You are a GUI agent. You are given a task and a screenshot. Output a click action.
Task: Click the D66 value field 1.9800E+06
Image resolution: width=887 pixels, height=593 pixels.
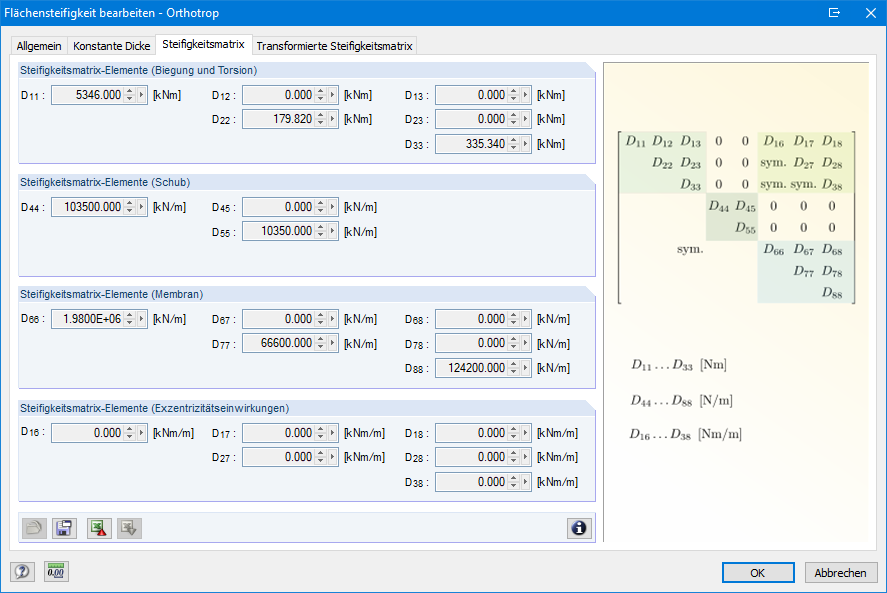(x=88, y=319)
